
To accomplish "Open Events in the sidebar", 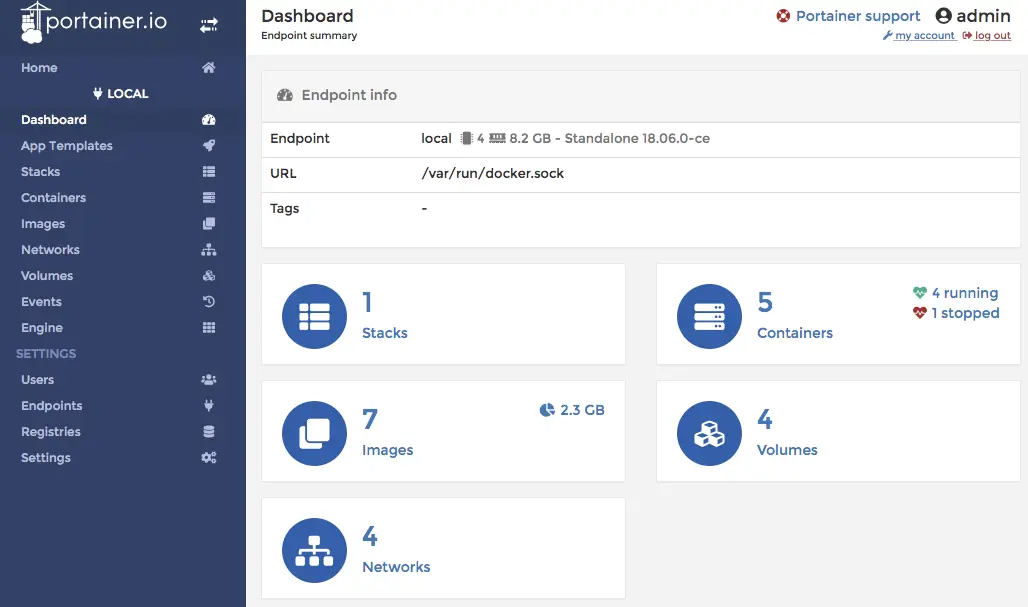I will click(x=41, y=302).
